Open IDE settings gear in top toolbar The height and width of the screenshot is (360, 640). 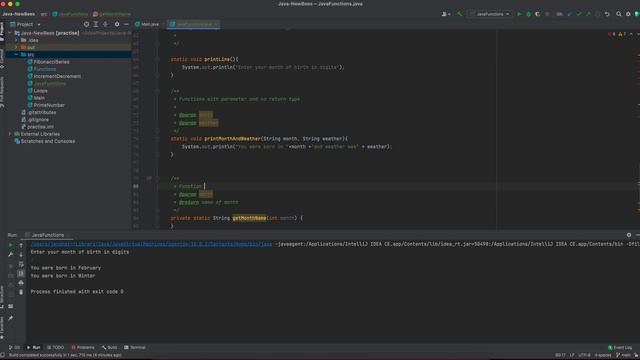(x=628, y=14)
